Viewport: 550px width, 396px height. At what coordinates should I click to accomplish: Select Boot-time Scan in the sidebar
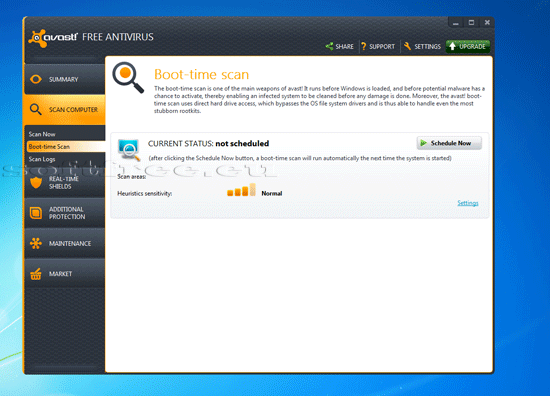pos(66,147)
